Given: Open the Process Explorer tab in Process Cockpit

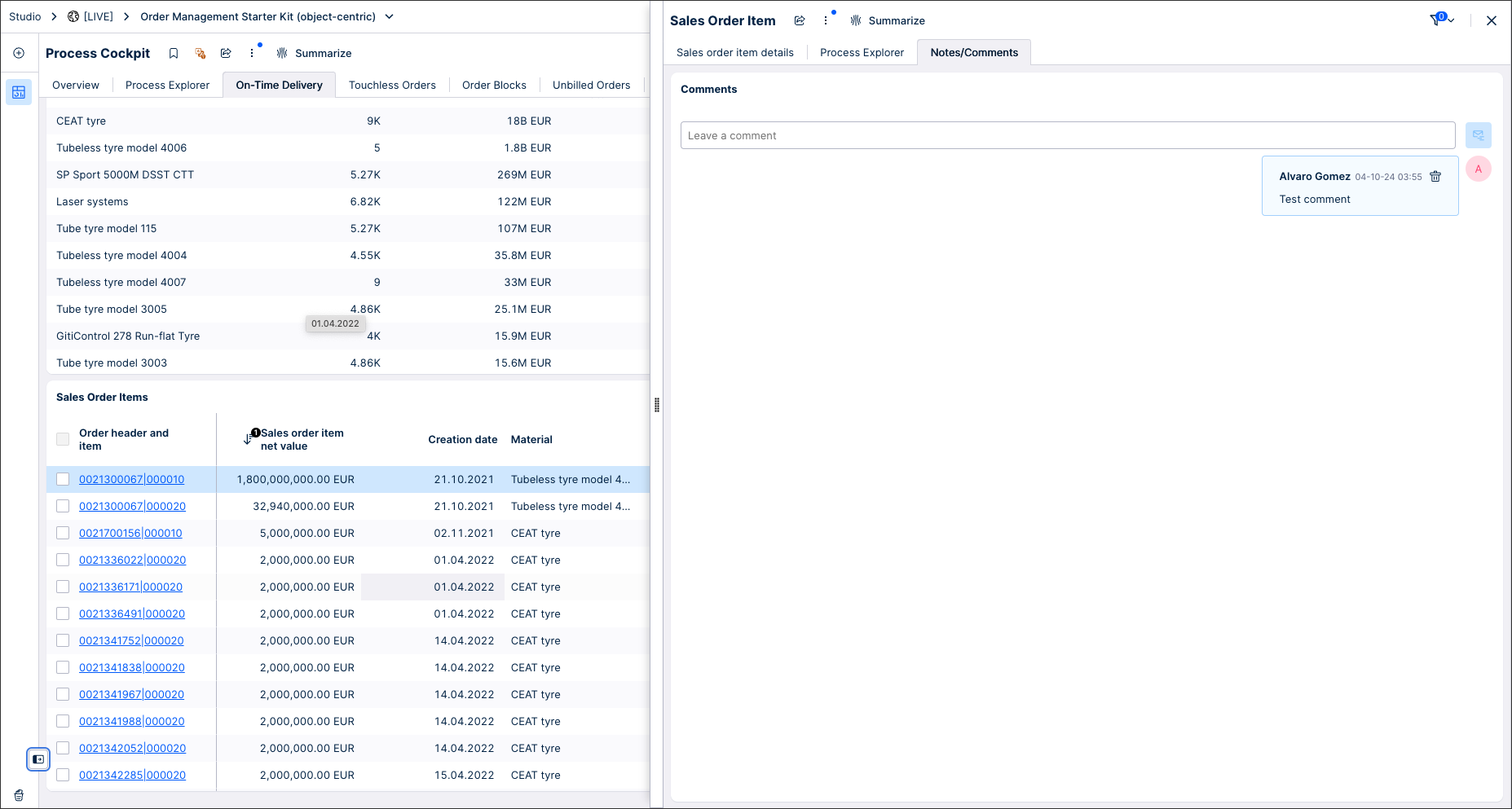Looking at the screenshot, I should click(x=167, y=85).
